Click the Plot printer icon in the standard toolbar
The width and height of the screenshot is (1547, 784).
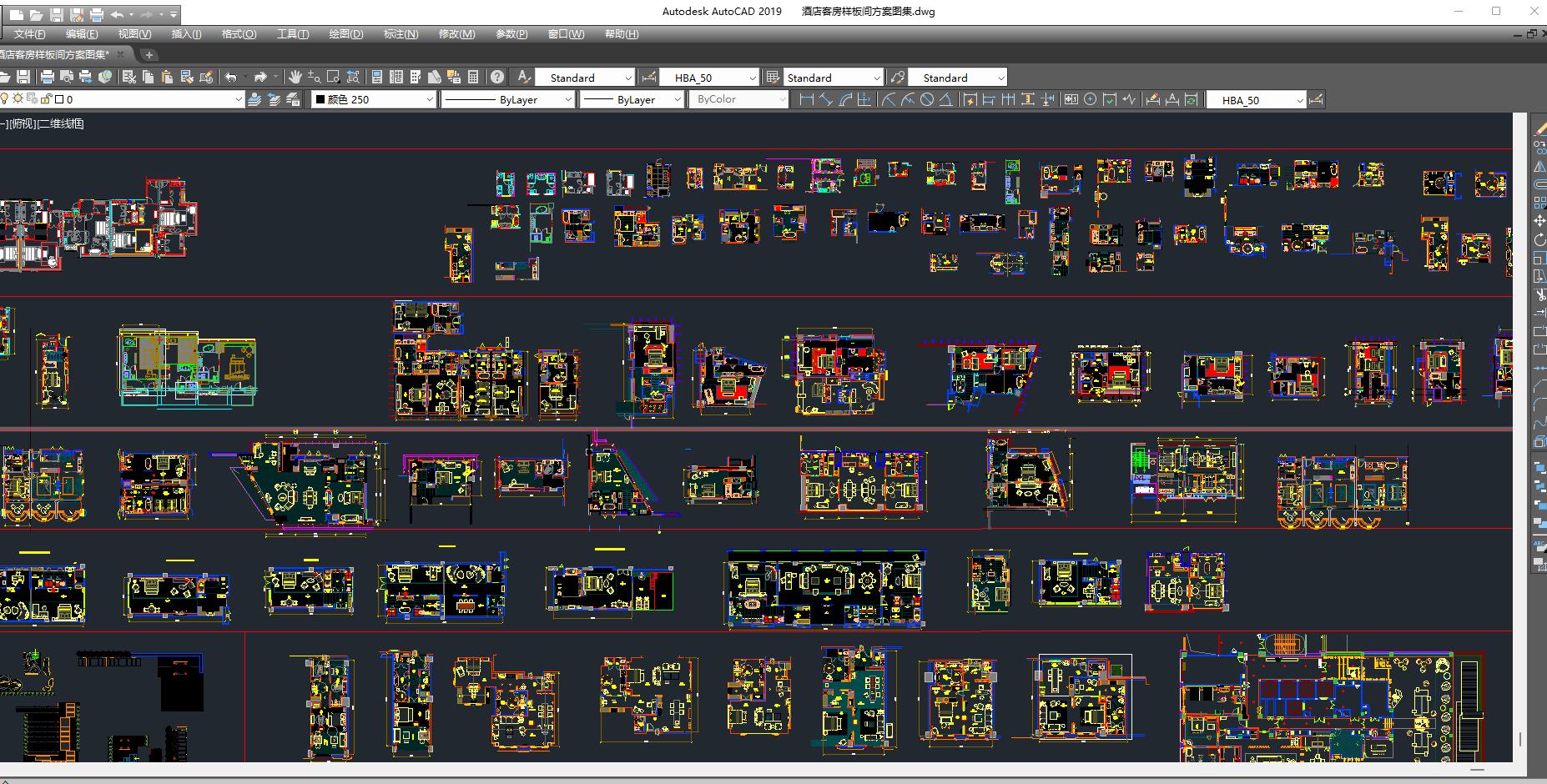point(48,77)
